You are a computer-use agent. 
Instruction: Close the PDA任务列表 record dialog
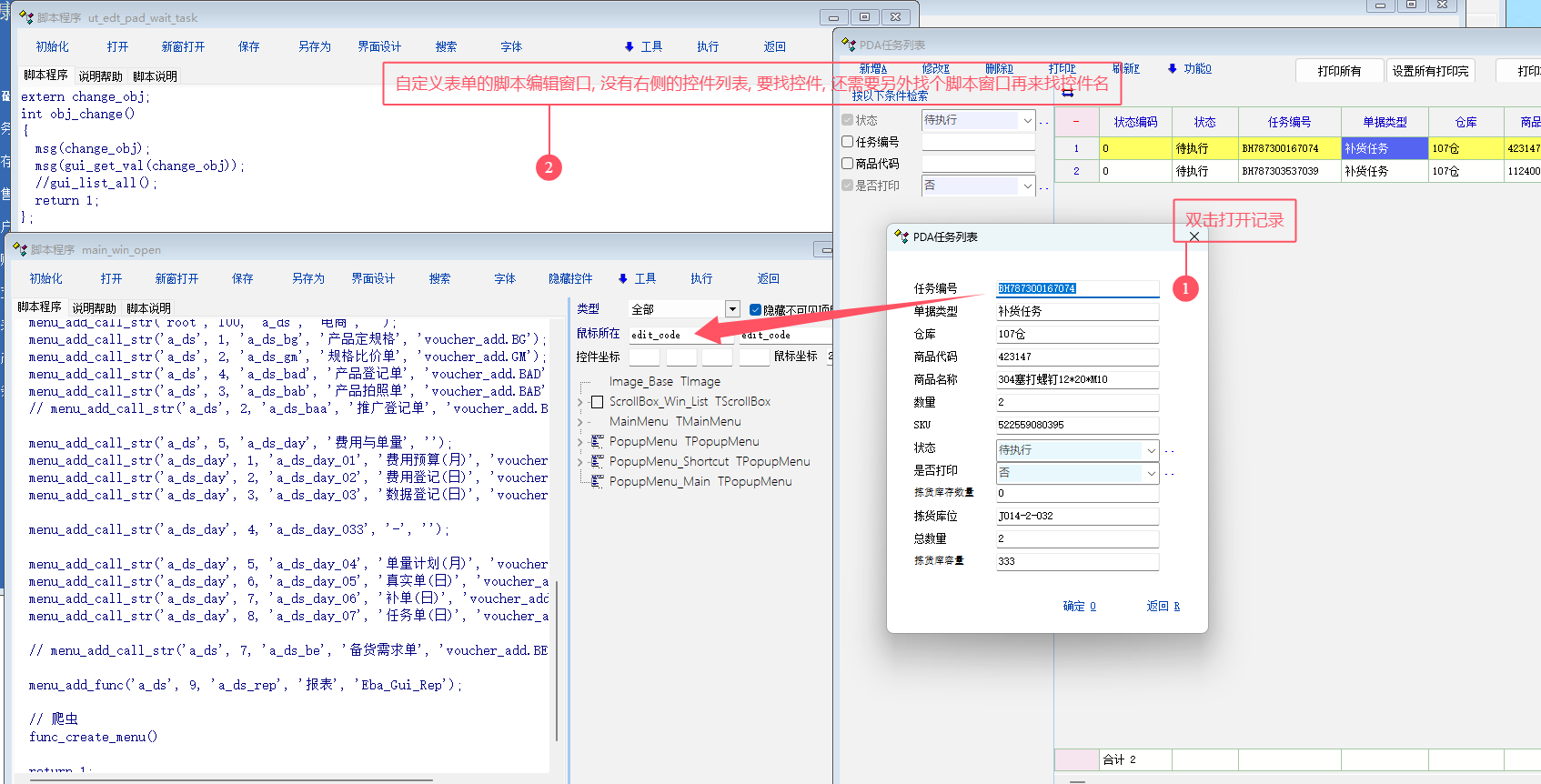point(1194,236)
